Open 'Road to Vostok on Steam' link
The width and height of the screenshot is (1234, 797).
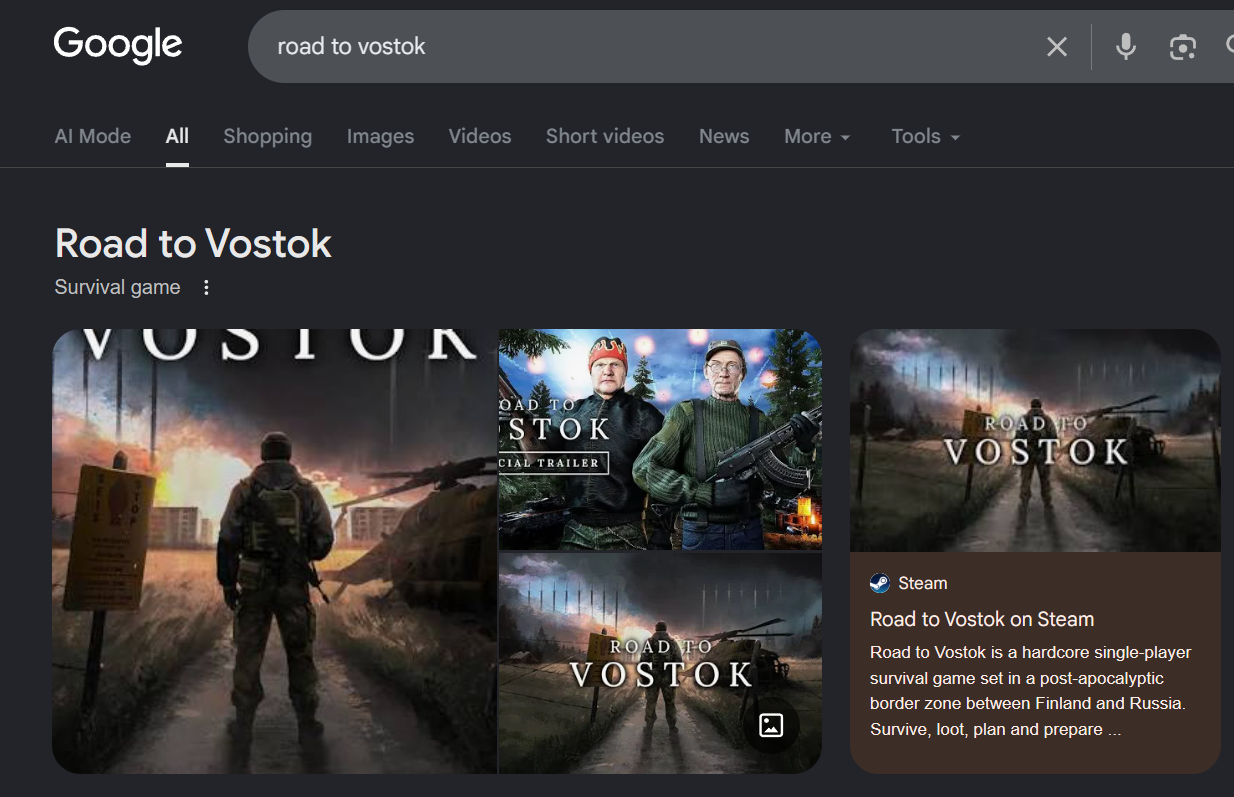982,619
